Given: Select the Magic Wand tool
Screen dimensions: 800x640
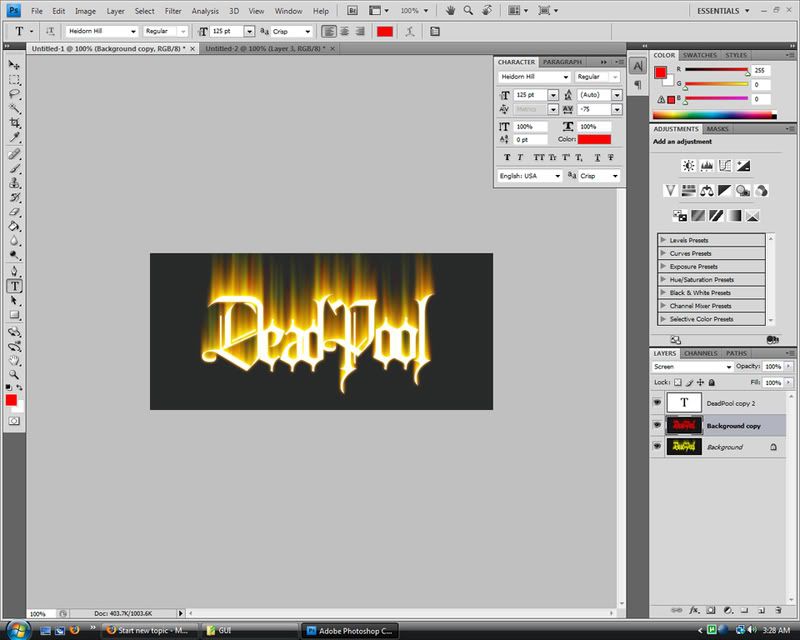Looking at the screenshot, I should click(x=14, y=108).
